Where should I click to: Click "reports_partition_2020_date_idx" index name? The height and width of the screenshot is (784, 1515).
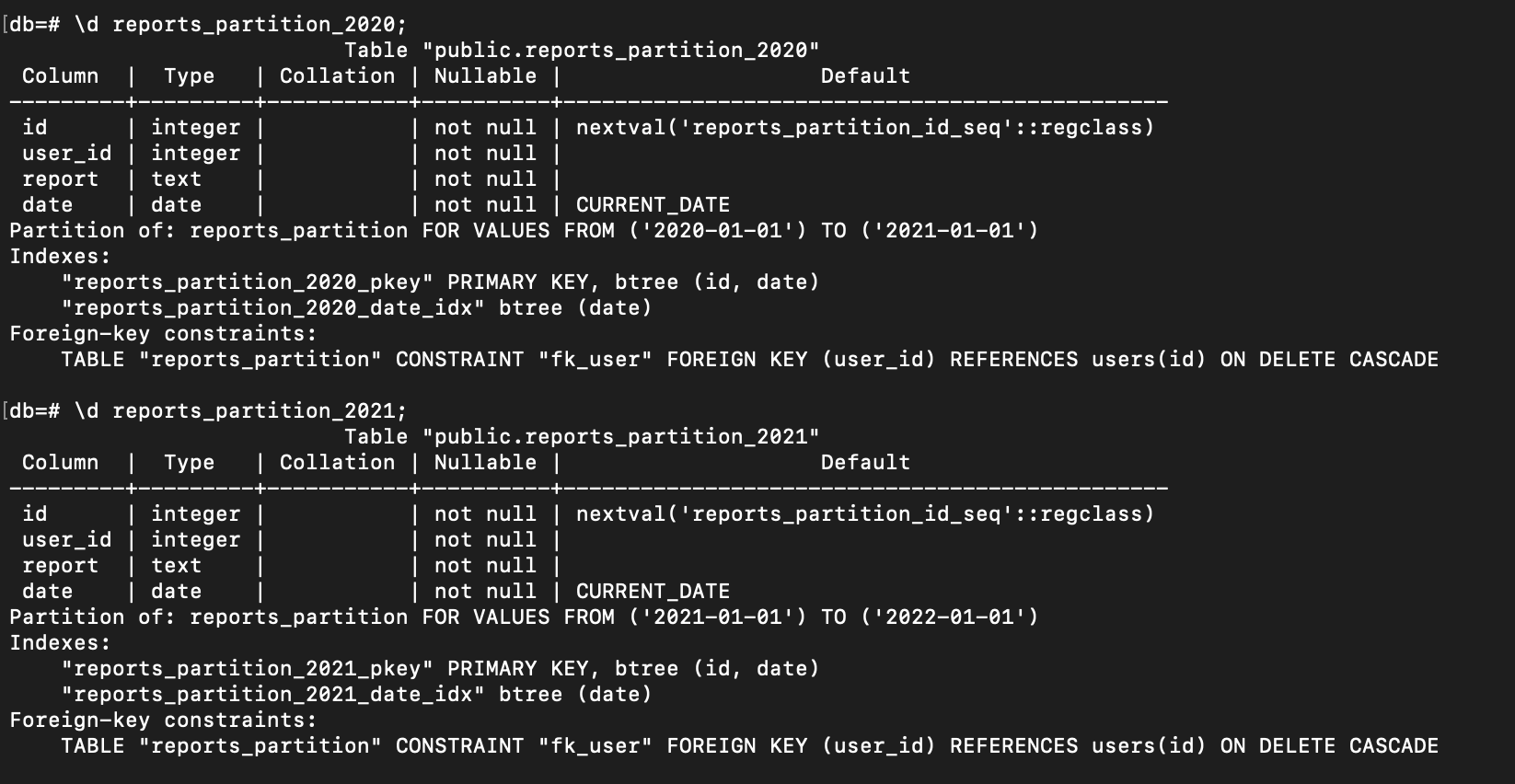point(273,307)
